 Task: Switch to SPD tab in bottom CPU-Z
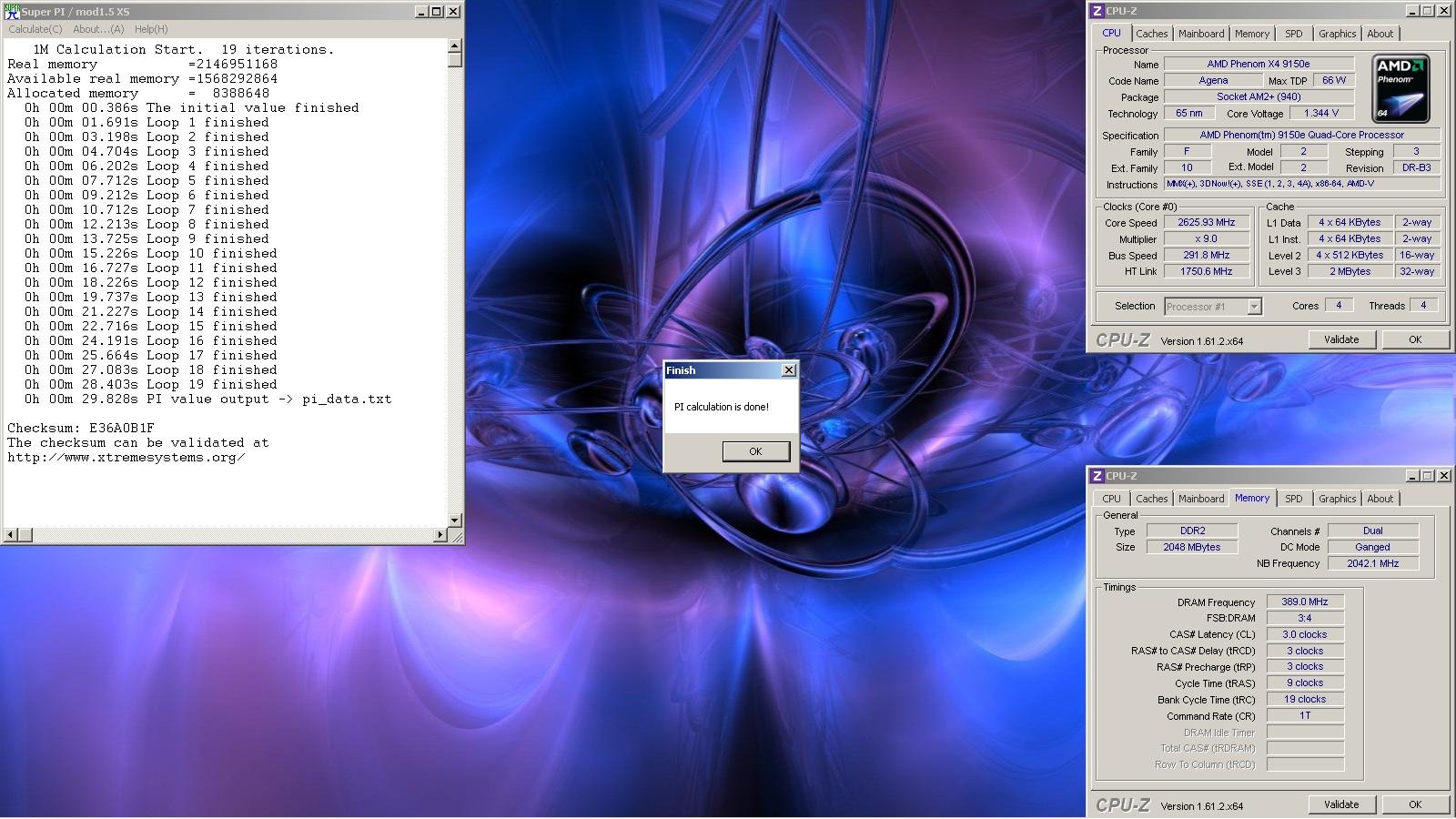(x=1294, y=499)
